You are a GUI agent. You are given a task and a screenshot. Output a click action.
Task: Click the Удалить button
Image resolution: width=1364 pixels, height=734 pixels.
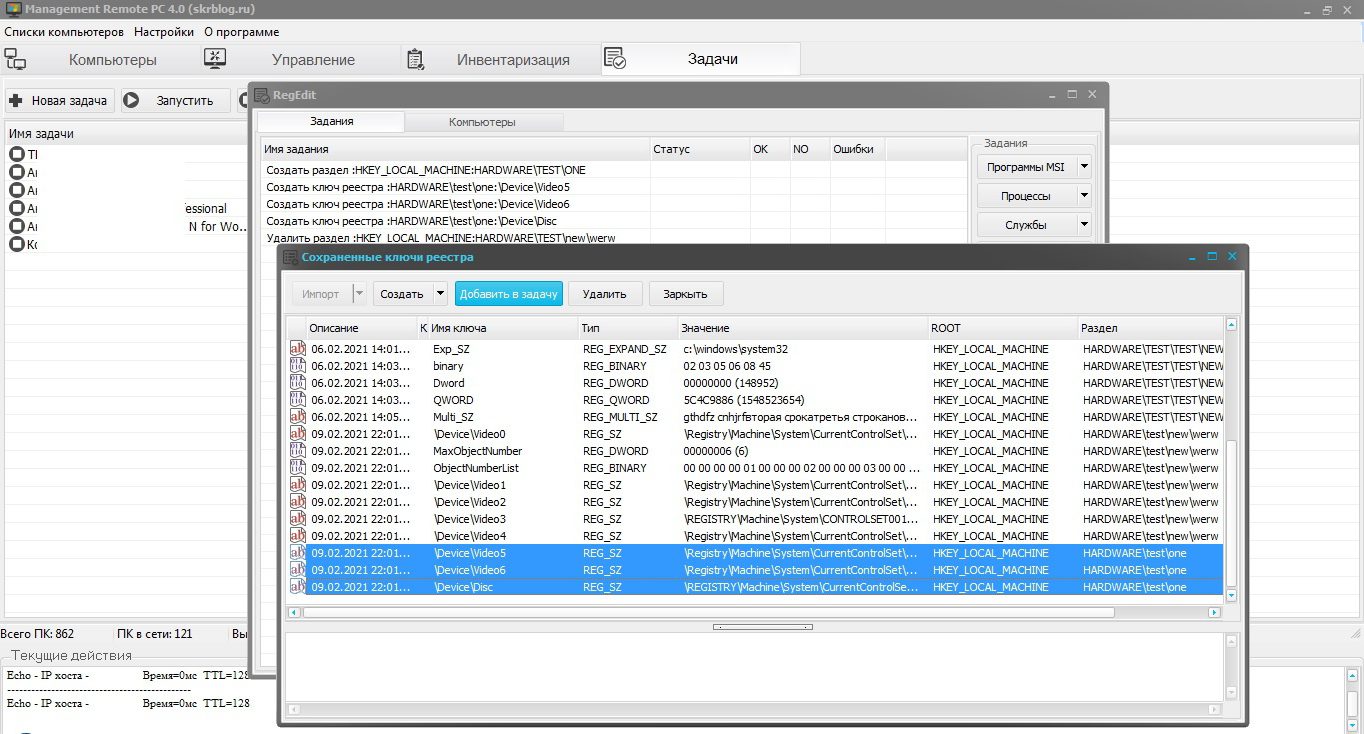(604, 294)
